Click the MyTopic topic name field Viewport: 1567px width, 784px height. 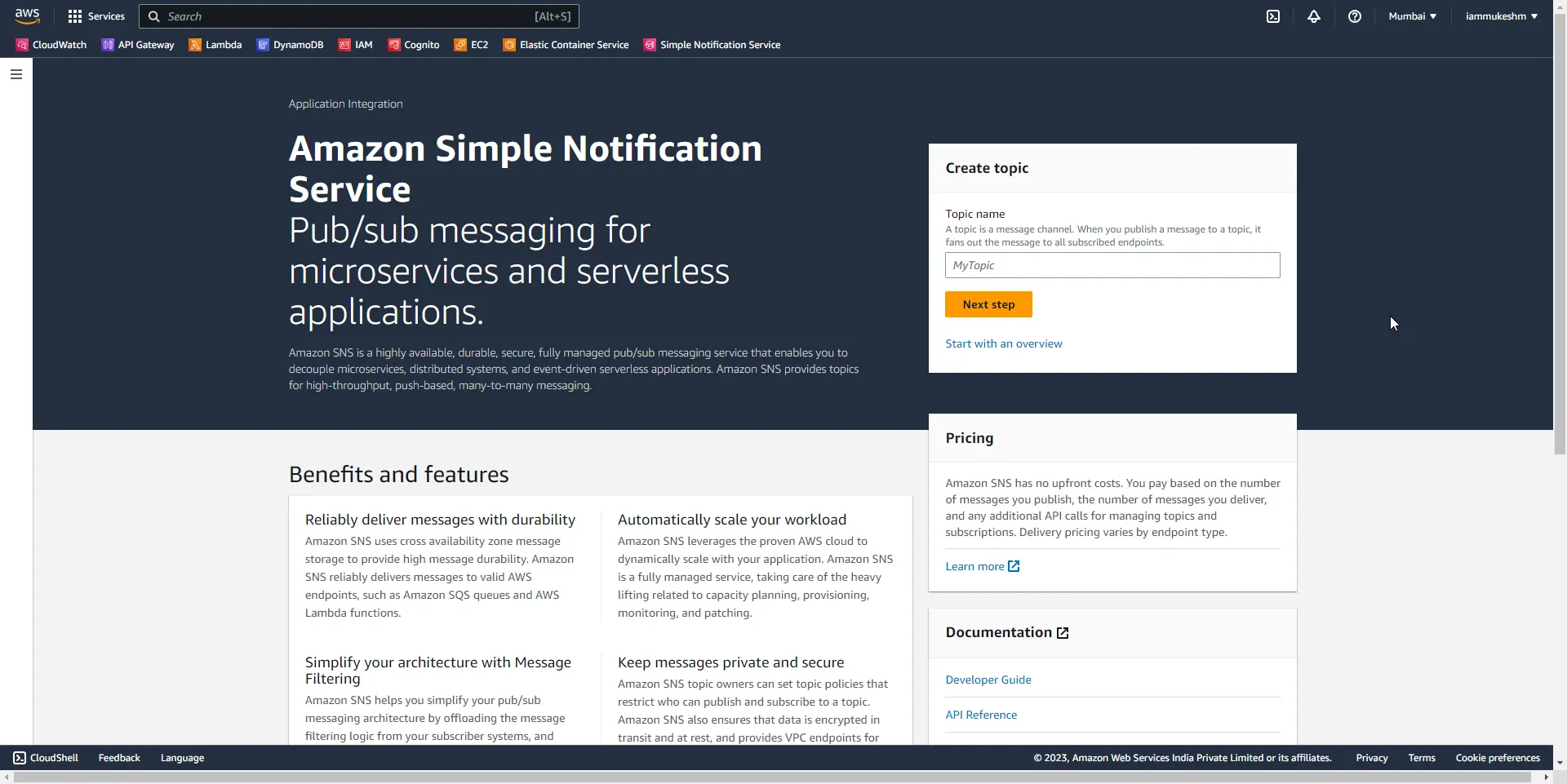point(1112,265)
